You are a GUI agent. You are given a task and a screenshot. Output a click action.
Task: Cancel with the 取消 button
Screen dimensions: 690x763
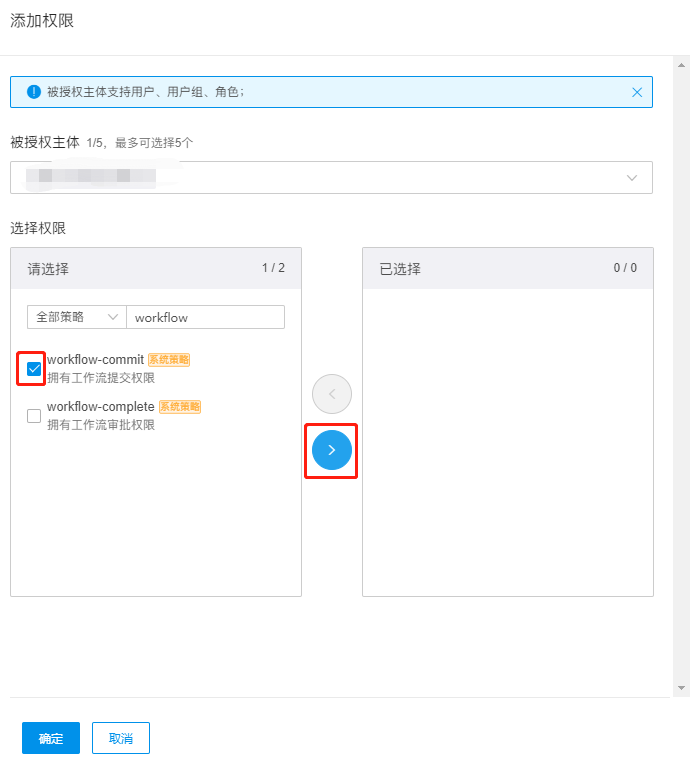pos(121,738)
